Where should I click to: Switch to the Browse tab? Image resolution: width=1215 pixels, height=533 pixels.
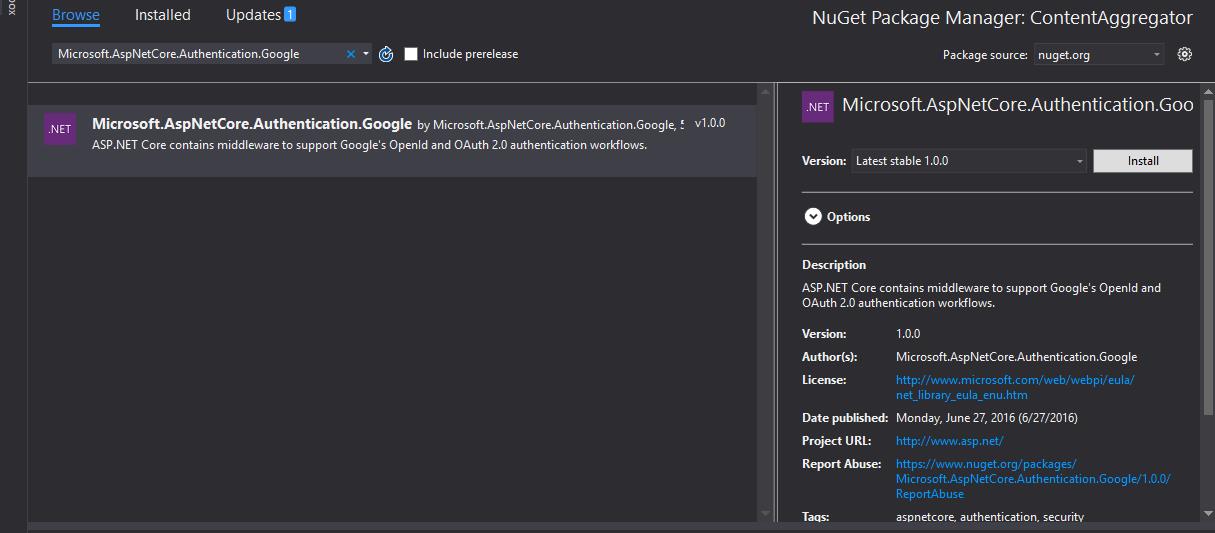point(76,15)
